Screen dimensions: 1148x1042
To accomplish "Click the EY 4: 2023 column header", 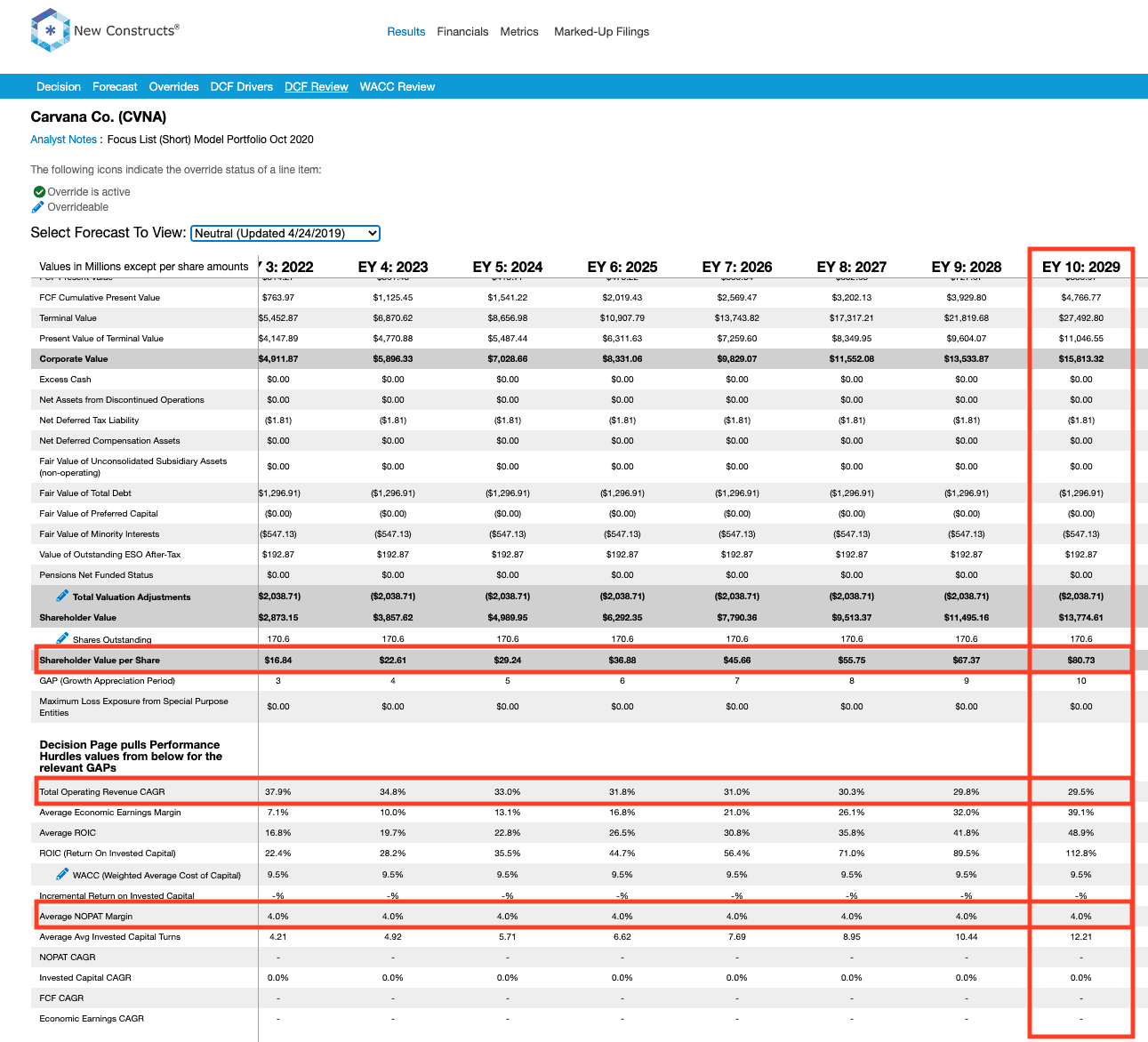I will point(393,267).
